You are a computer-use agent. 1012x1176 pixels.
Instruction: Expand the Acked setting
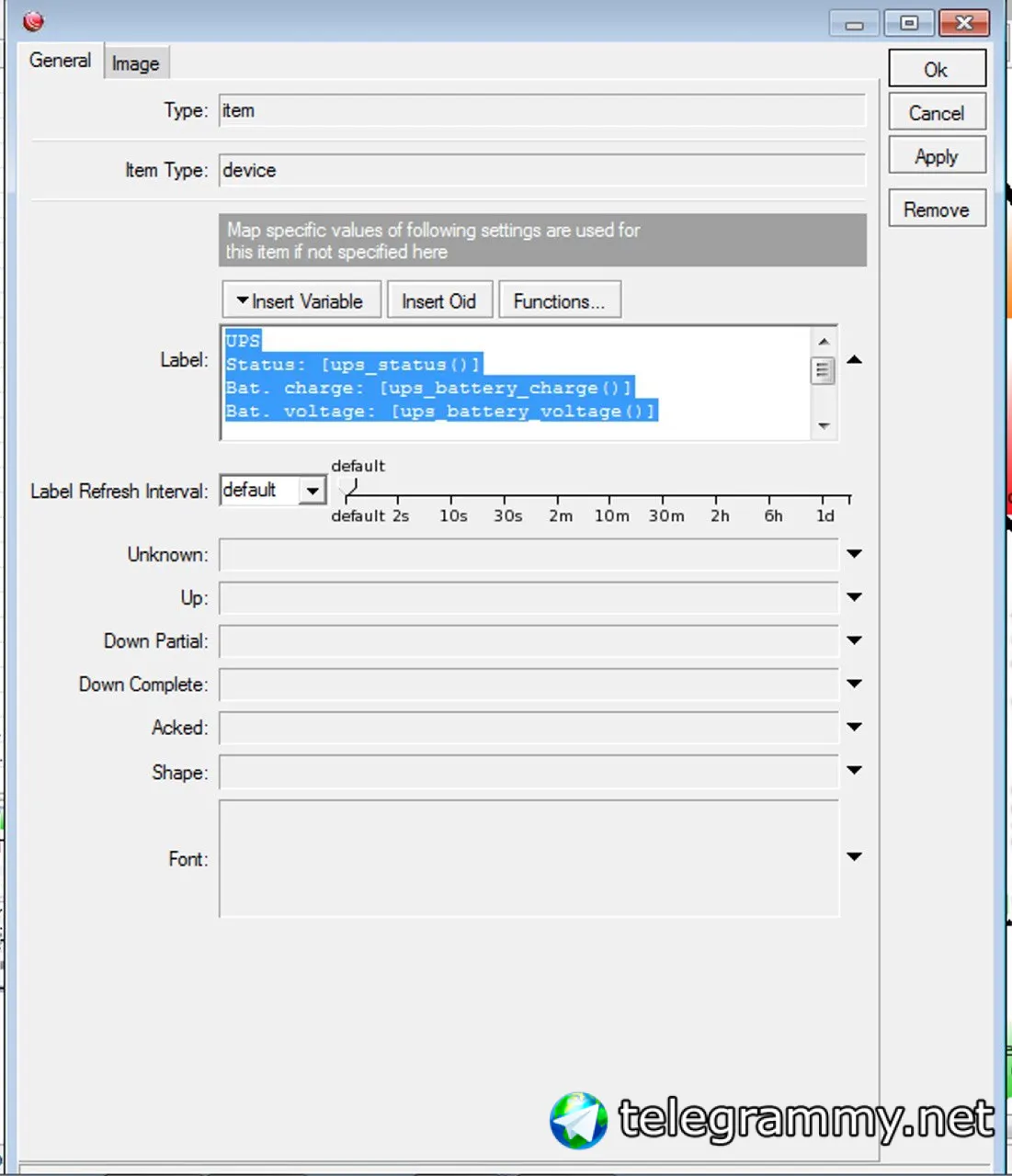click(854, 727)
